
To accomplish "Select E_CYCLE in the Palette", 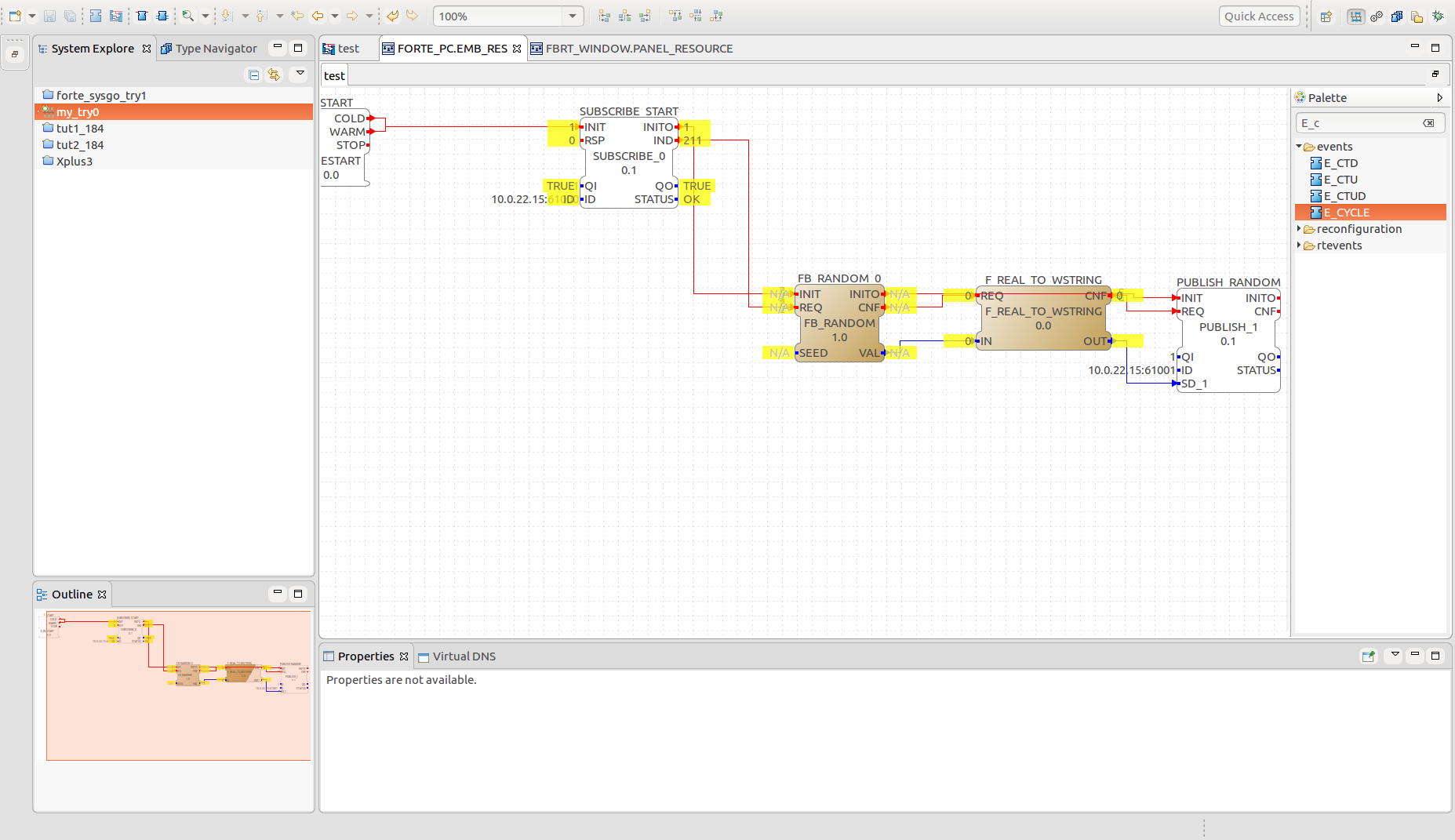I will point(1370,213).
